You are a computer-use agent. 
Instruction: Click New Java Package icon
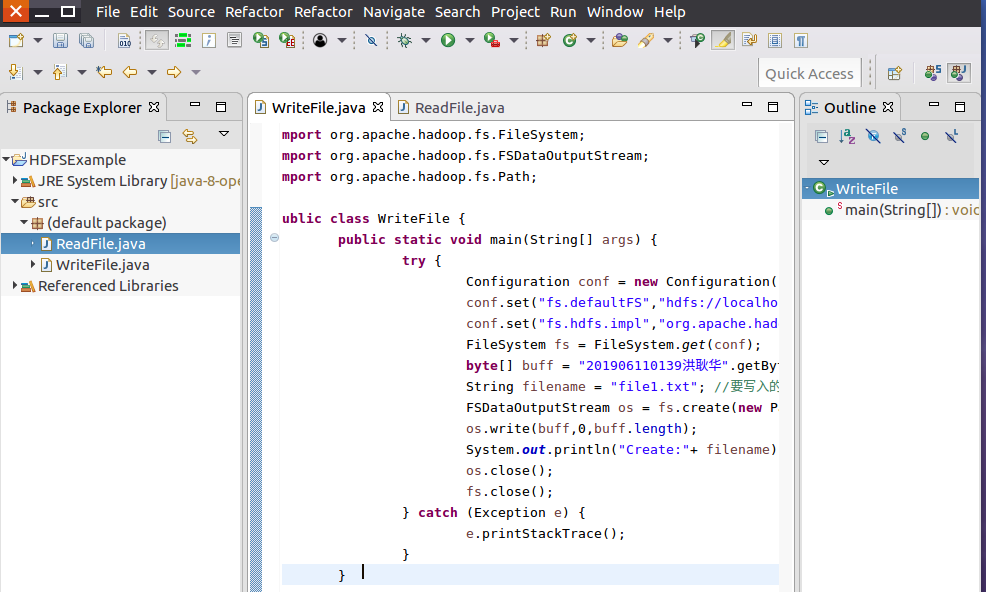pyautogui.click(x=543, y=41)
